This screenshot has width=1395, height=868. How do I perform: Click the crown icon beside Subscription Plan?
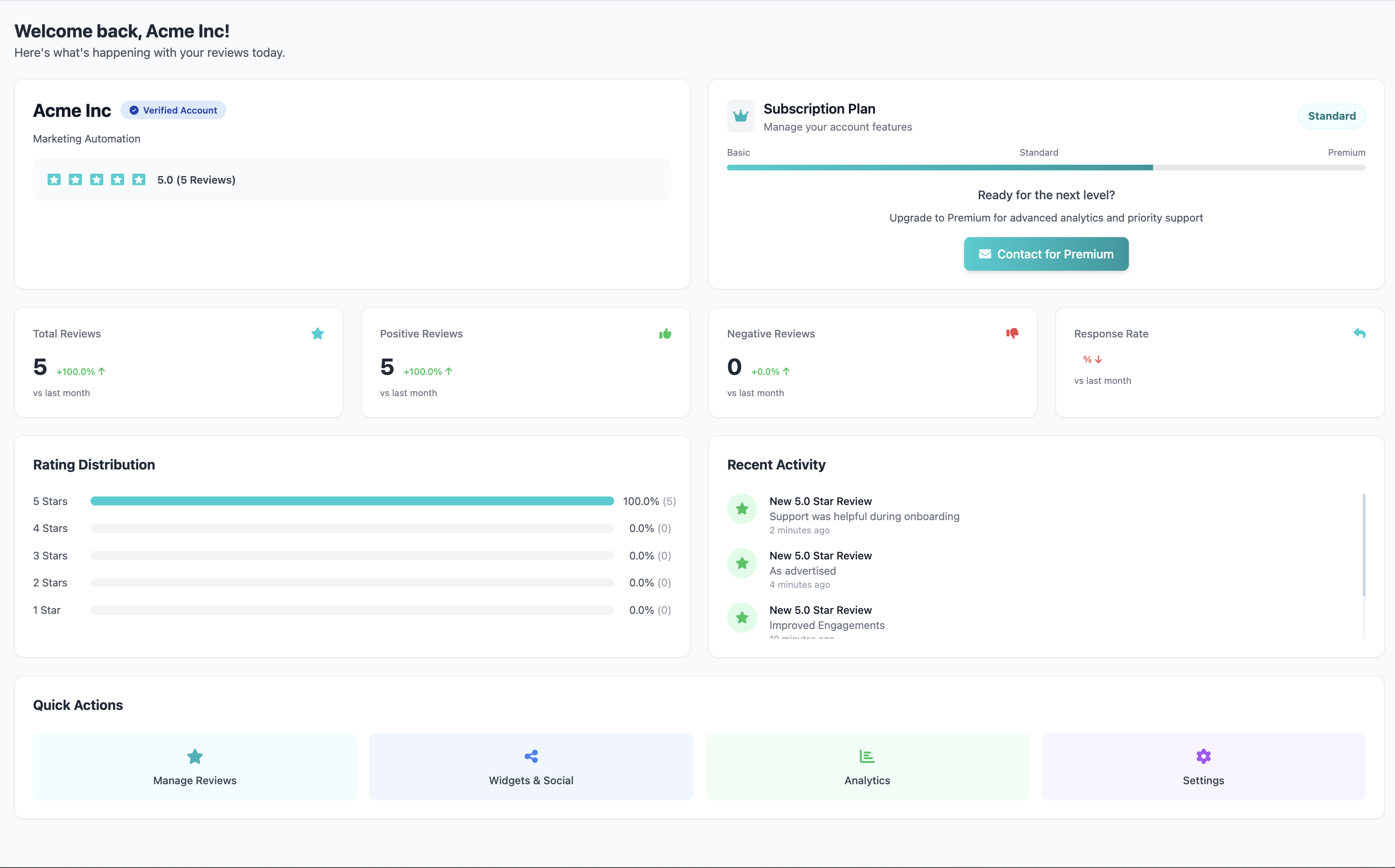[740, 116]
